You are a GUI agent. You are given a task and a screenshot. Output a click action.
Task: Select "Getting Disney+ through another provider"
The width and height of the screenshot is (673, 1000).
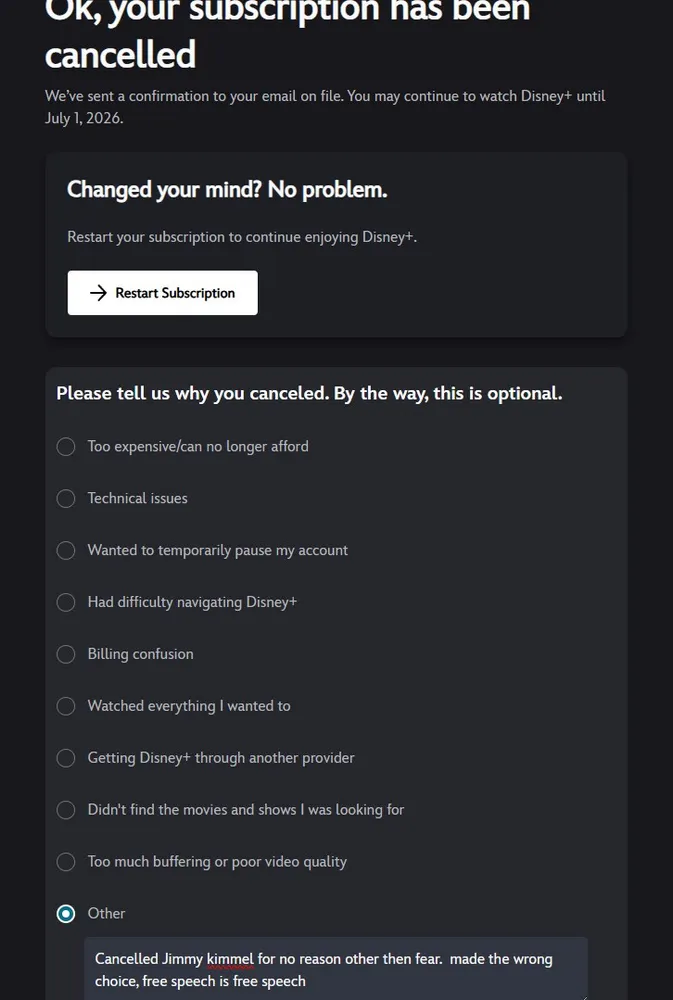point(66,758)
